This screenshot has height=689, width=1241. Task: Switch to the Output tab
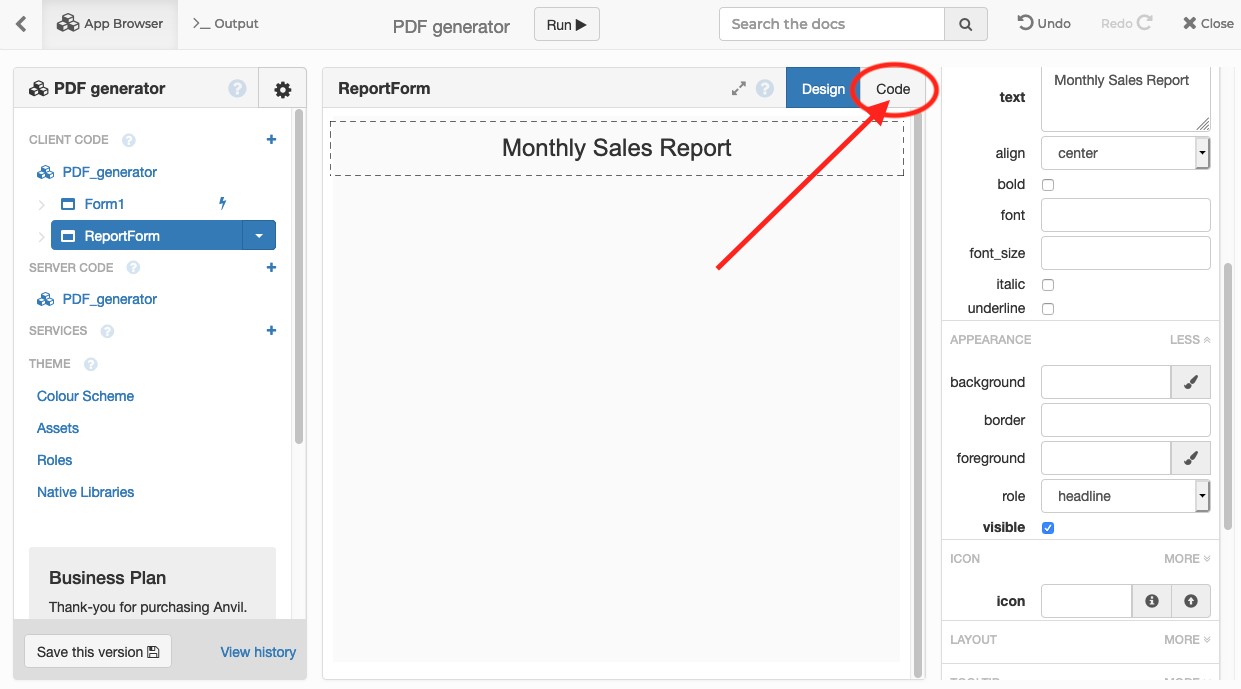pos(225,24)
